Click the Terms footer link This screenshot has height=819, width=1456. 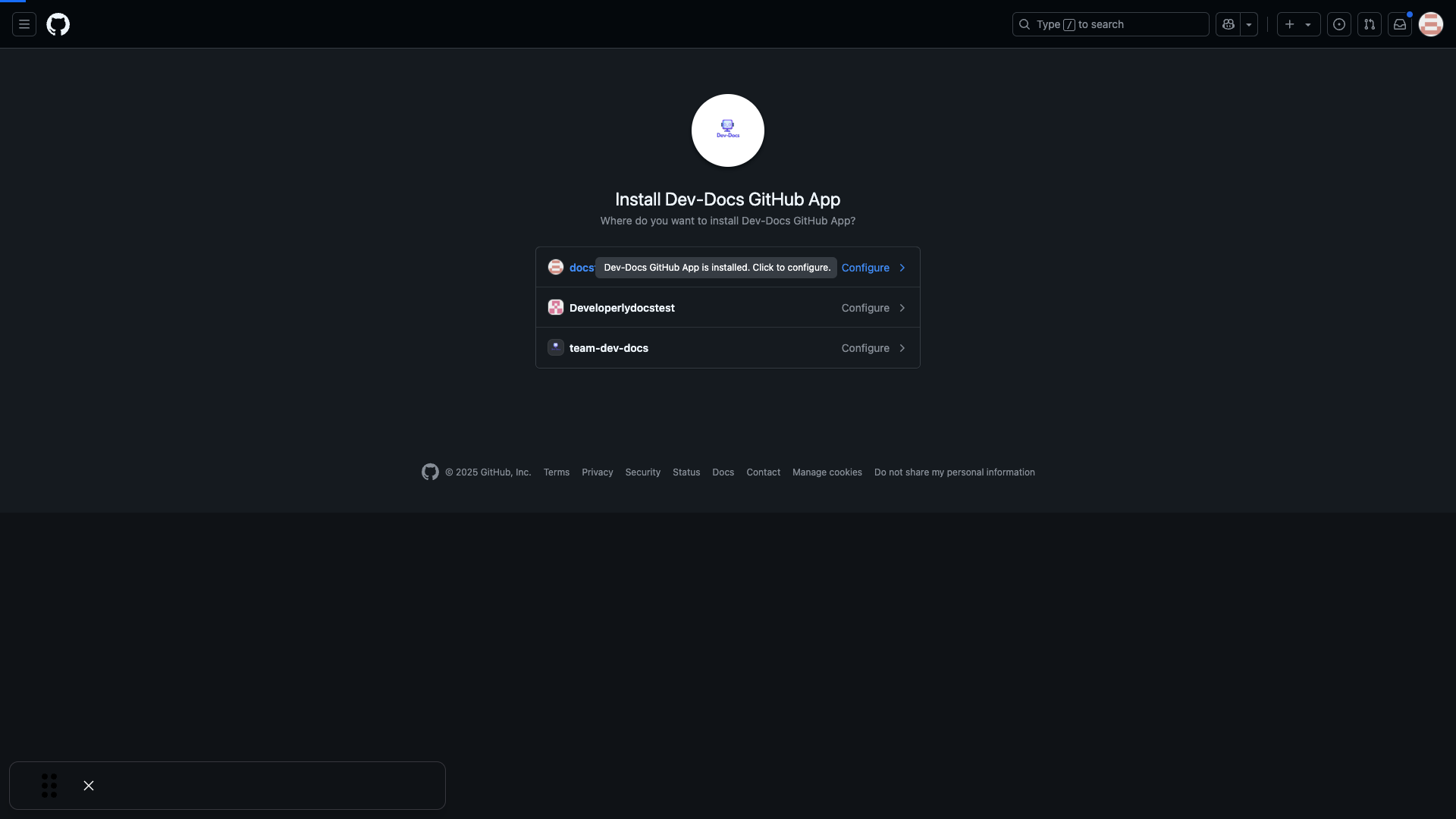click(x=556, y=472)
